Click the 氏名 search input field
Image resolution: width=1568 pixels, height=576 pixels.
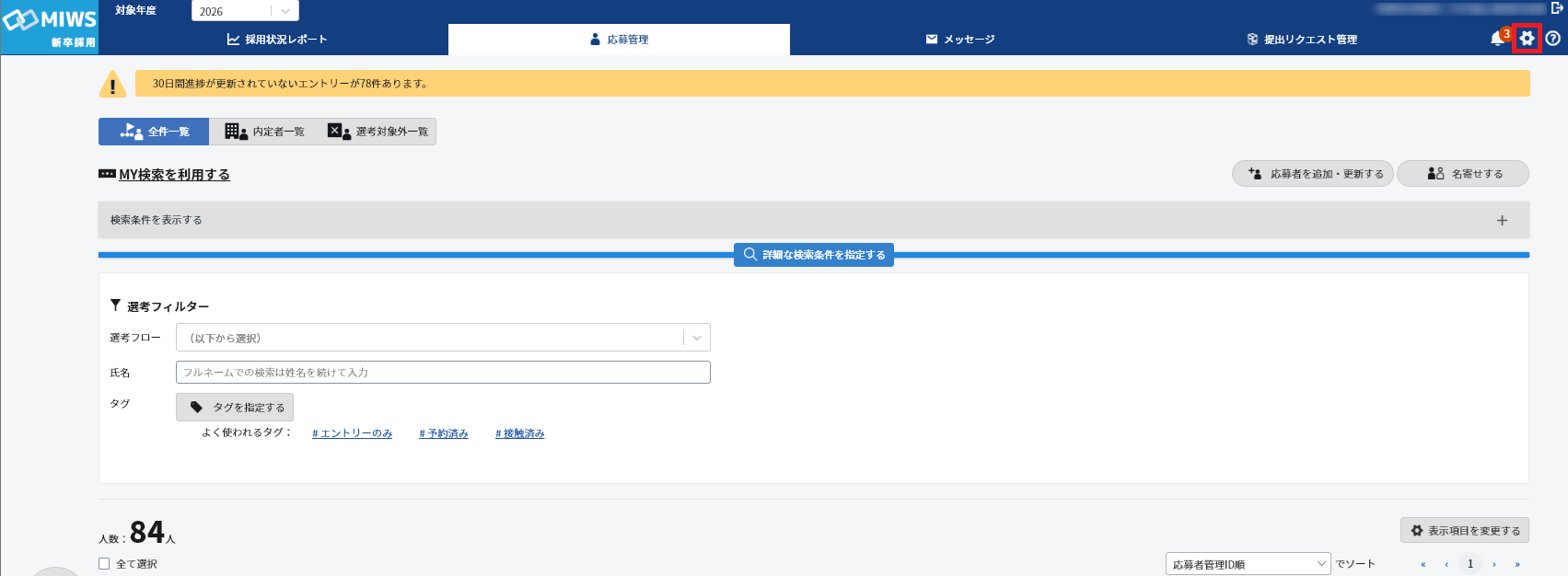[442, 373]
